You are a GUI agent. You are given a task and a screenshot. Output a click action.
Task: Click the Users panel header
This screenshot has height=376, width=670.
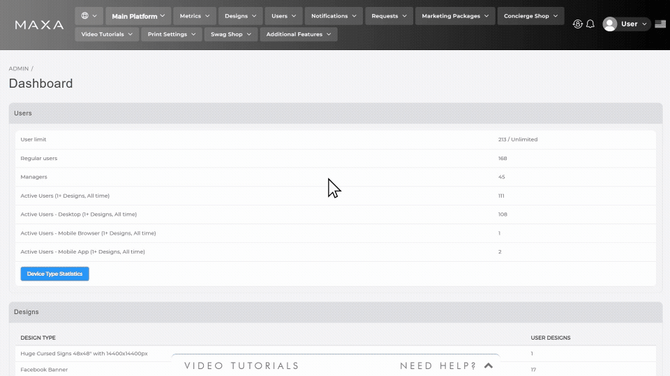(x=335, y=113)
